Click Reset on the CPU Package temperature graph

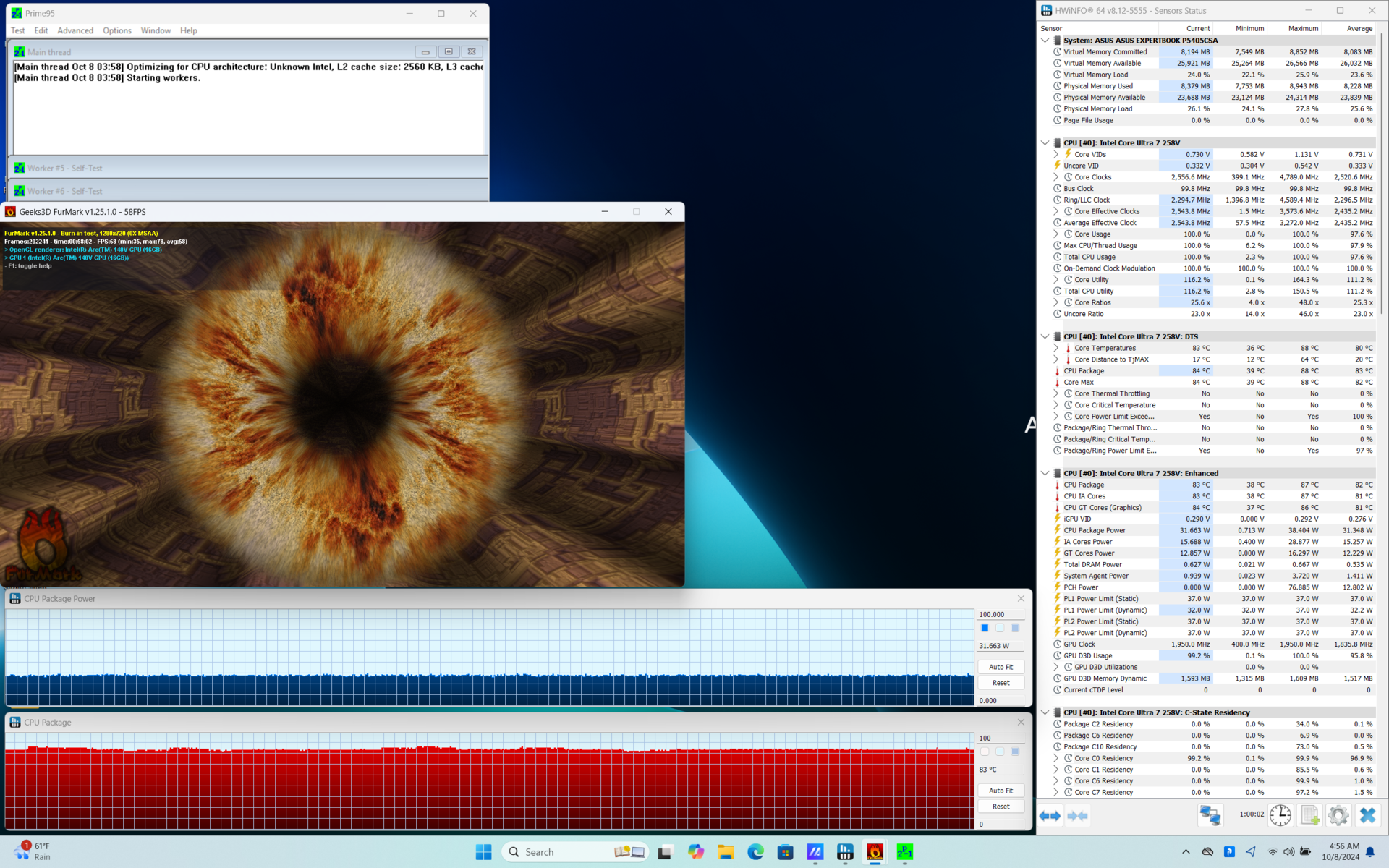(x=1001, y=807)
